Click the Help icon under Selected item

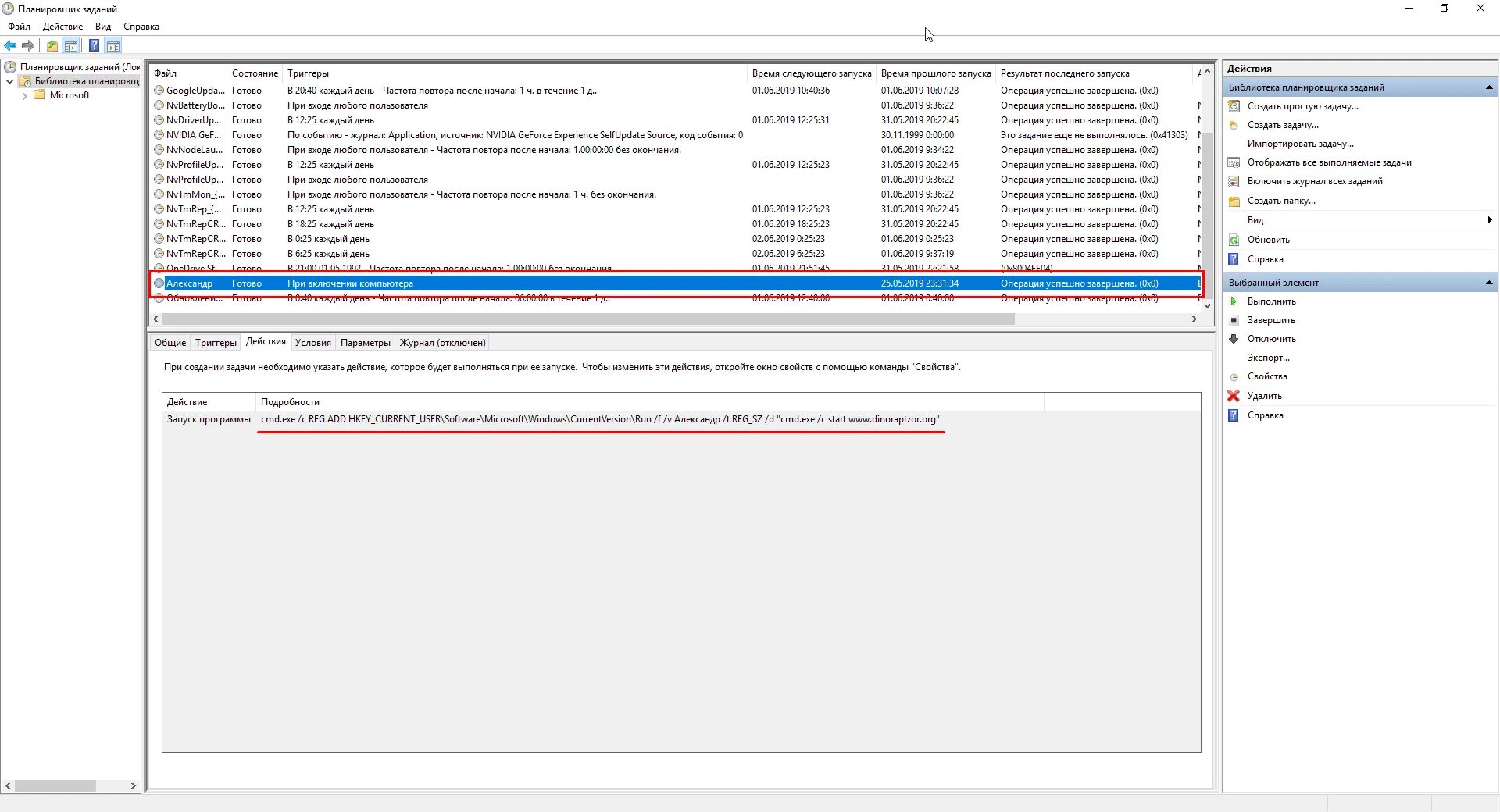1234,415
